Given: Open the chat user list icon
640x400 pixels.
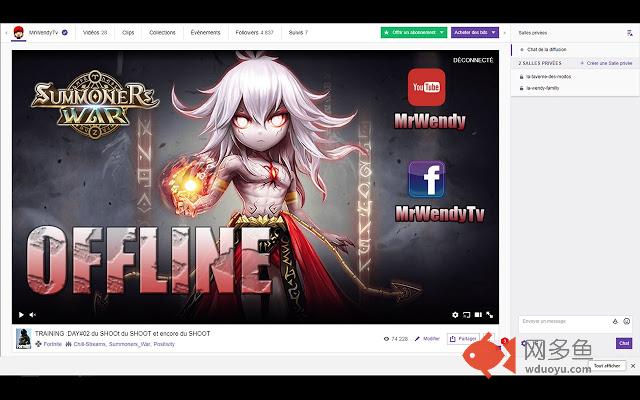Looking at the screenshot, I should (x=629, y=32).
